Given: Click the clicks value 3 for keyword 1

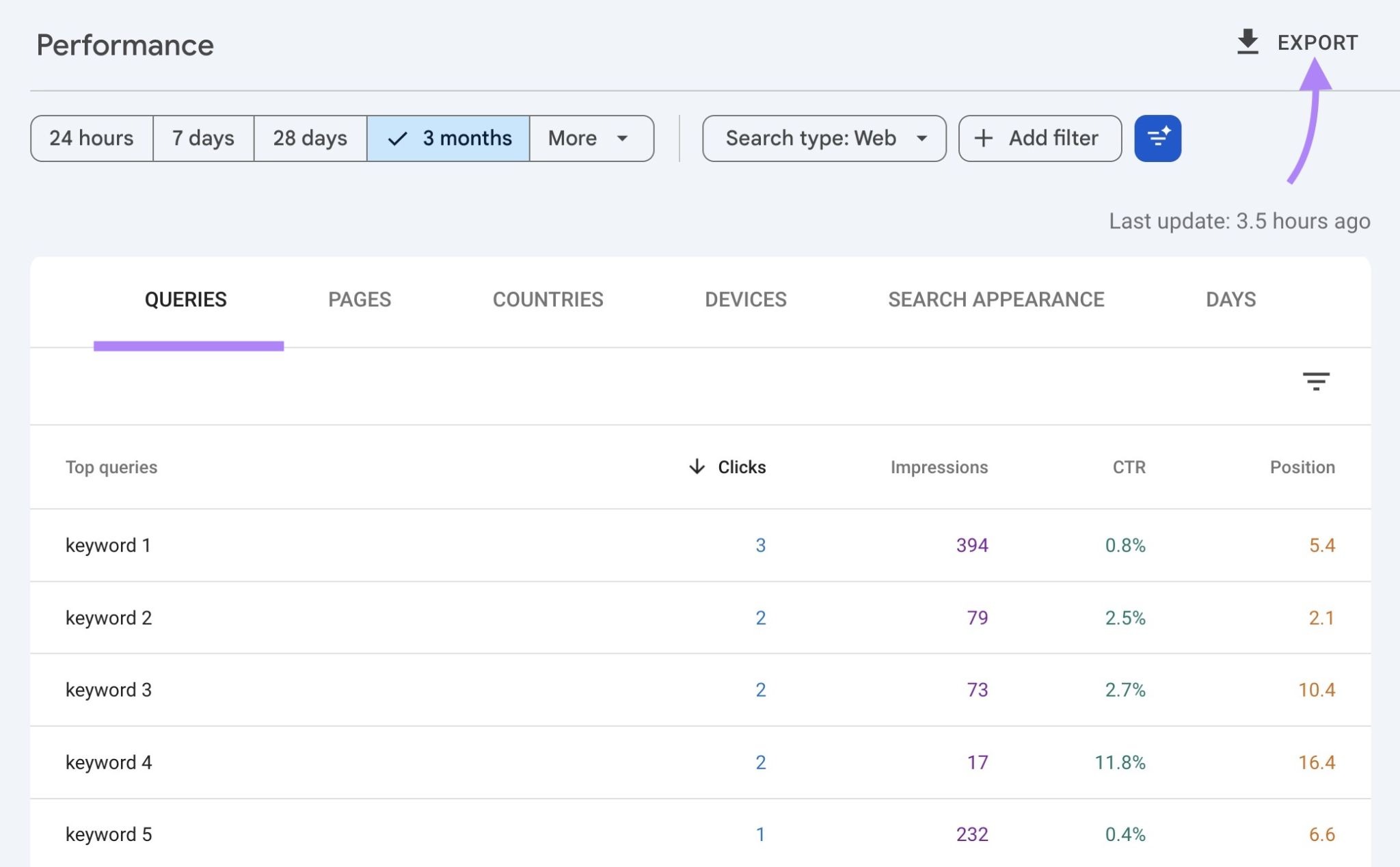Looking at the screenshot, I should tap(760, 545).
